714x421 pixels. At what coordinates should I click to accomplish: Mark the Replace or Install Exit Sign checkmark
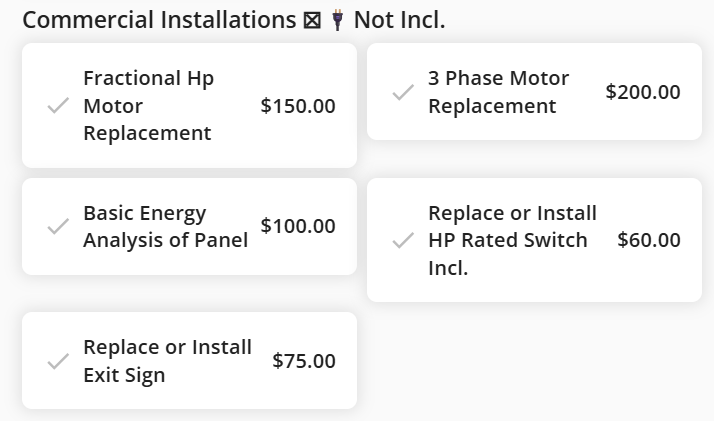(58, 361)
